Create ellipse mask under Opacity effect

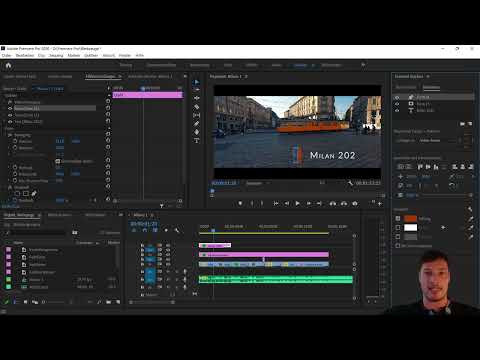point(17,193)
